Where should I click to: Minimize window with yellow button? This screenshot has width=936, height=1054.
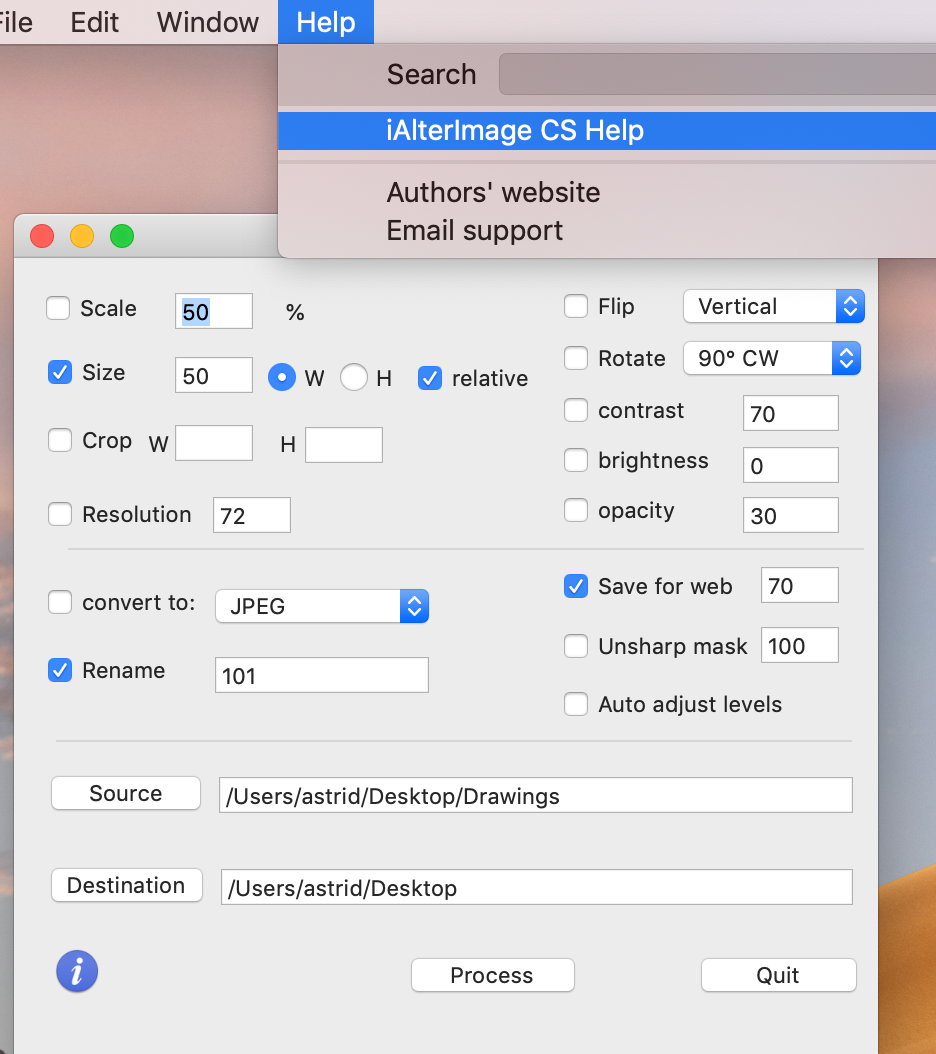pyautogui.click(x=82, y=236)
